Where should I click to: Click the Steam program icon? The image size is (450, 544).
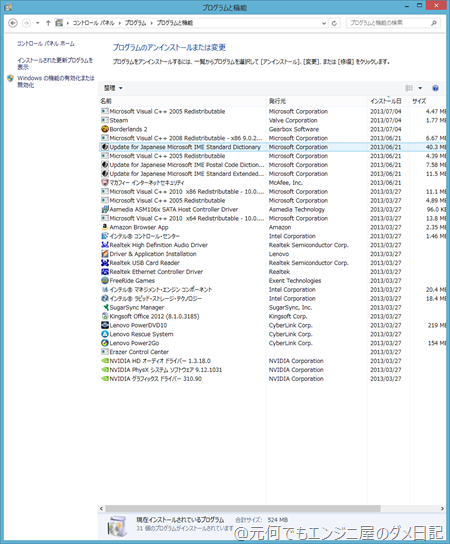(105, 120)
